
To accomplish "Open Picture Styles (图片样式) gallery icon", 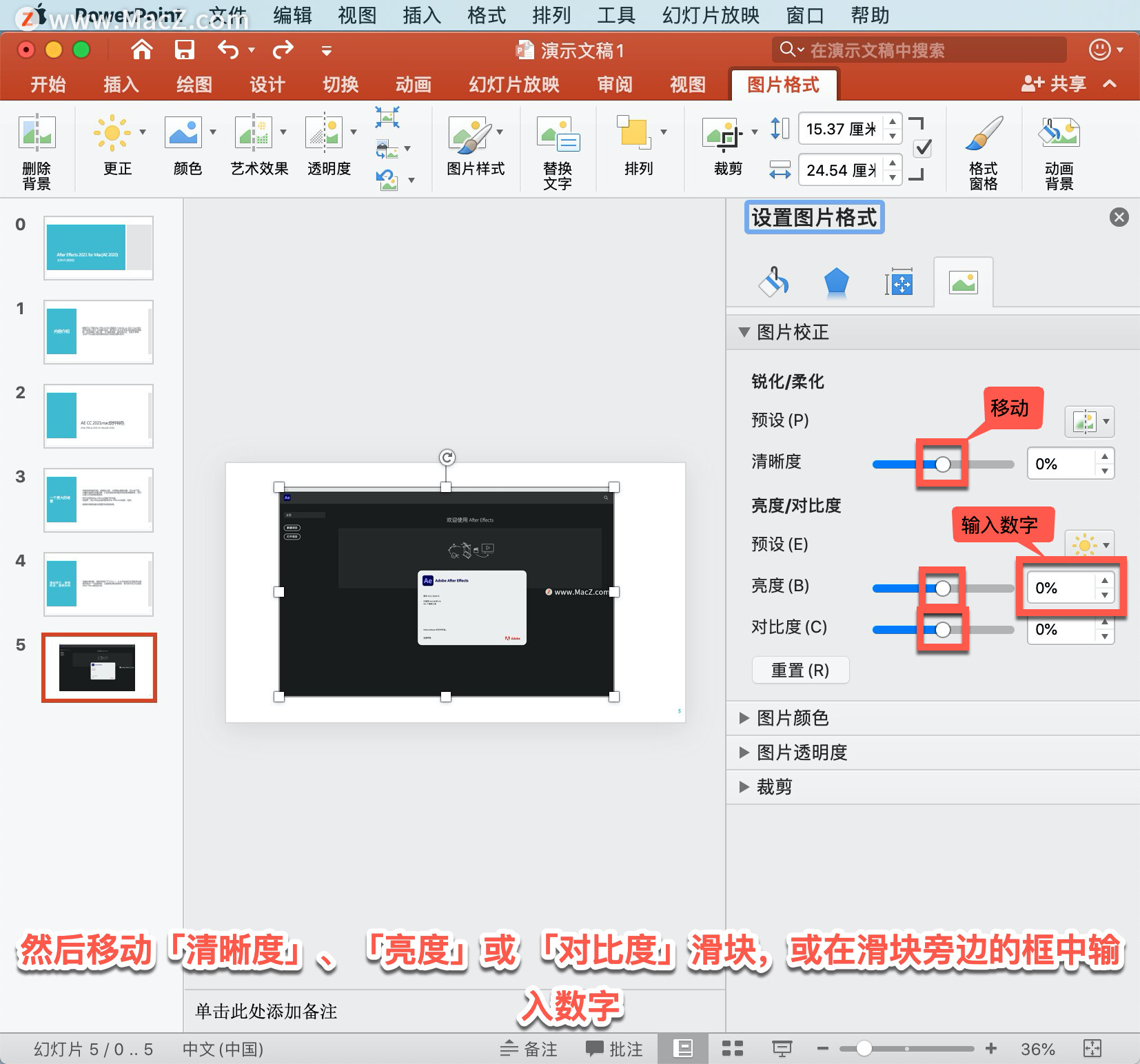I will tap(470, 134).
